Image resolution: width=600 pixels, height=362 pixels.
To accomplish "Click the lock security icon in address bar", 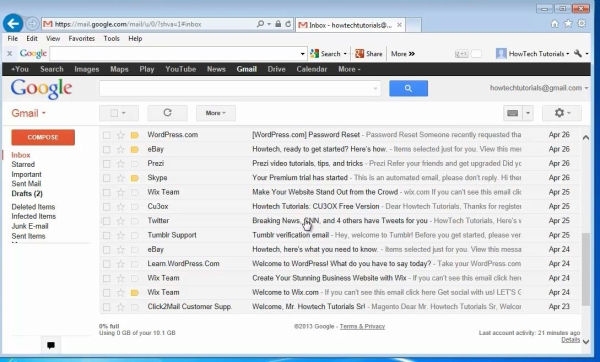I will point(278,24).
